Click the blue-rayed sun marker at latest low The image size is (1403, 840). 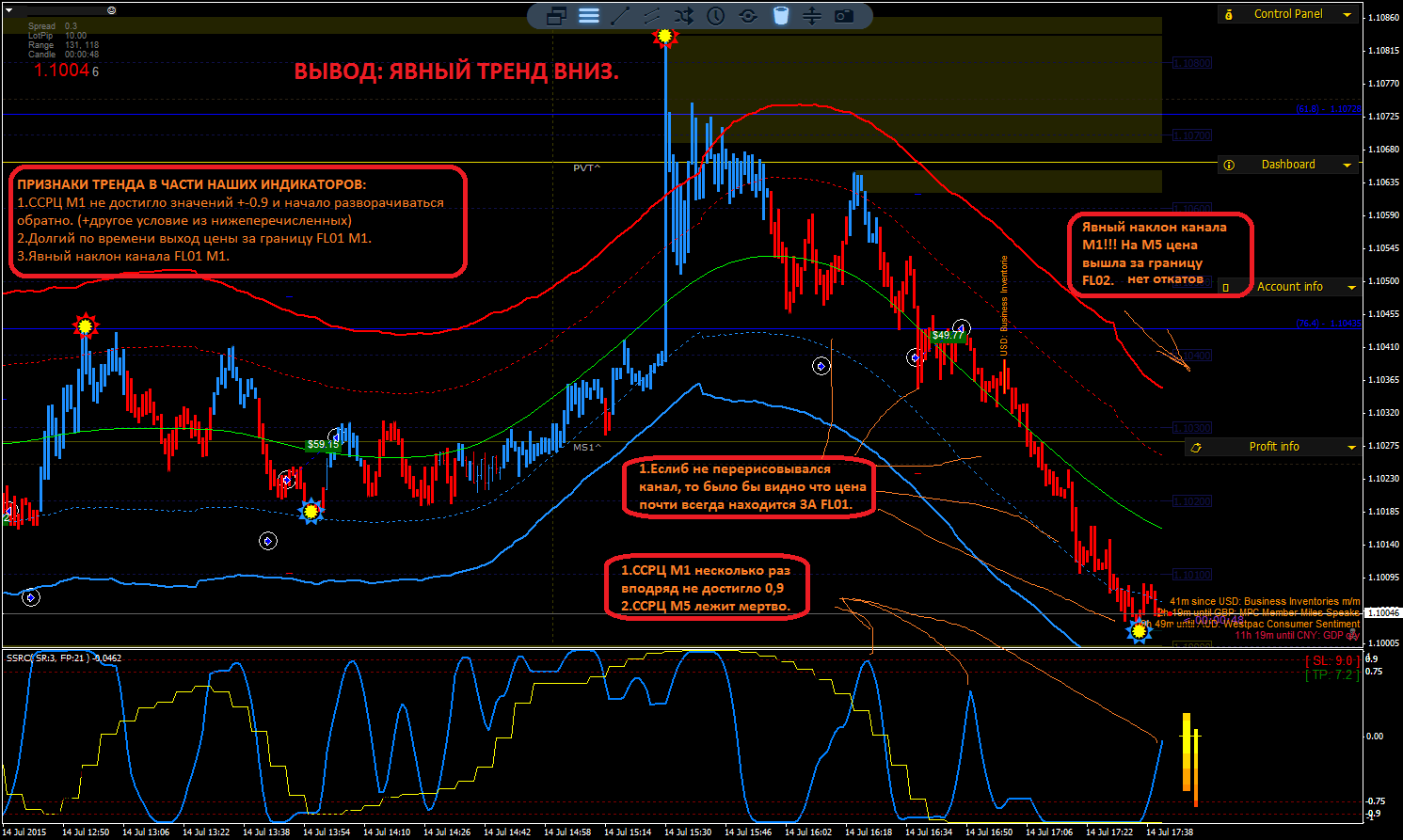coord(1140,631)
